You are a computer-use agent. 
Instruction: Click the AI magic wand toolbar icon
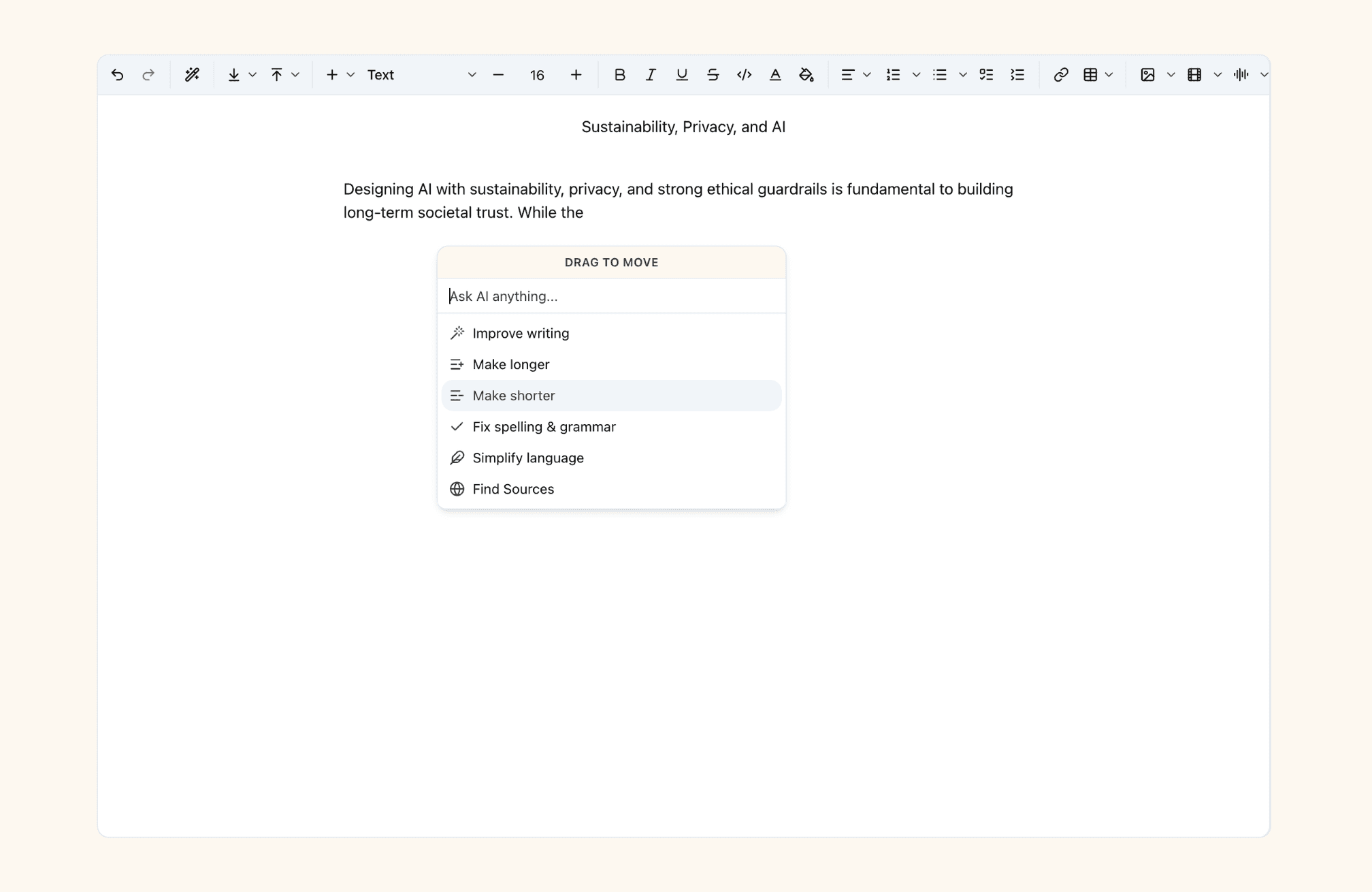point(192,75)
